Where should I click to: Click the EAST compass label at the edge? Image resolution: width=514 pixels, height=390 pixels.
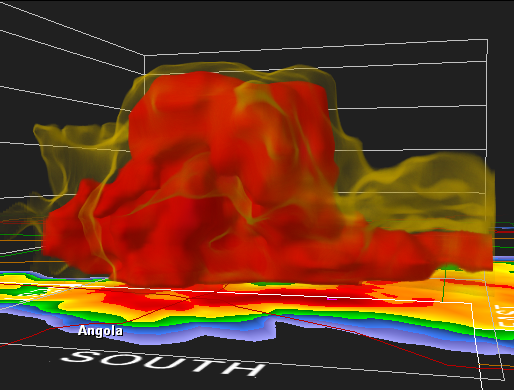pyautogui.click(x=504, y=317)
